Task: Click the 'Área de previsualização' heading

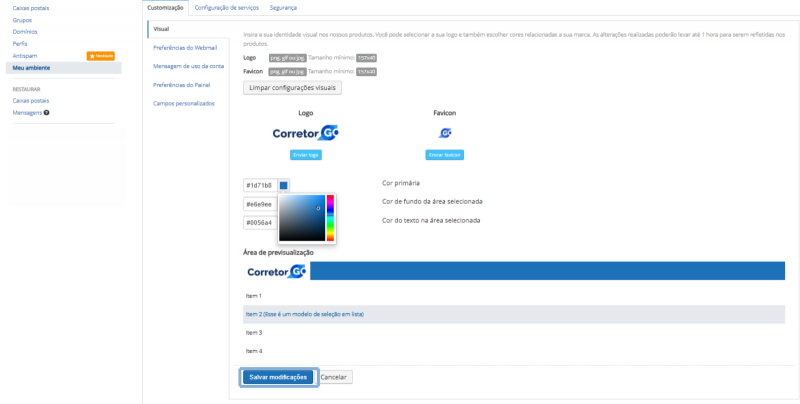Action: click(x=279, y=252)
